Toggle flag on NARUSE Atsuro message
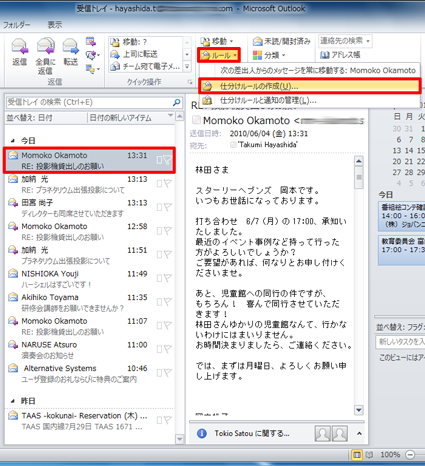This screenshot has width=425, height=466. pyautogui.click(x=168, y=349)
